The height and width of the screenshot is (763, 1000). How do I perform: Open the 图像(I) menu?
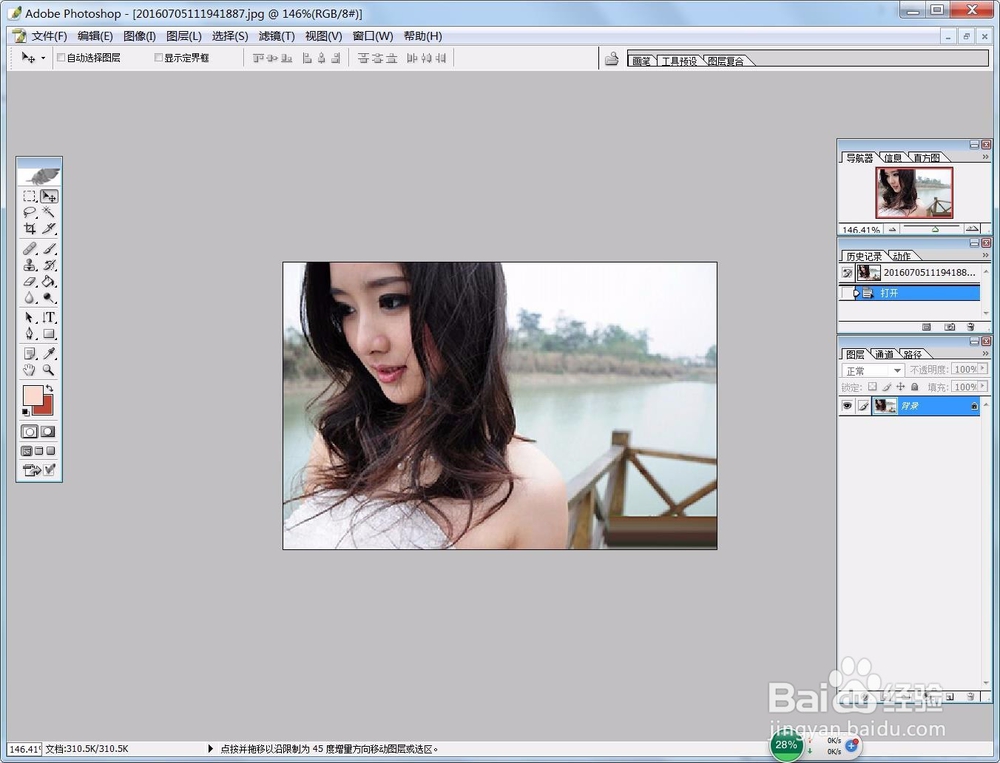(140, 36)
